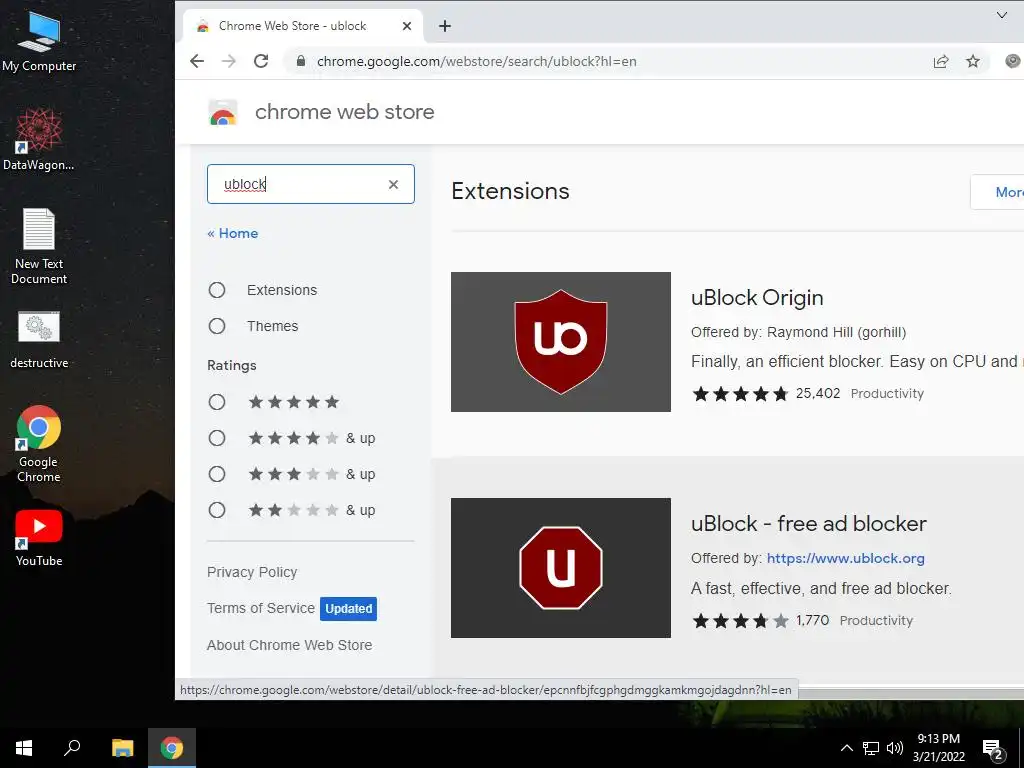Share this page using share icon
This screenshot has width=1024, height=768.
[940, 61]
